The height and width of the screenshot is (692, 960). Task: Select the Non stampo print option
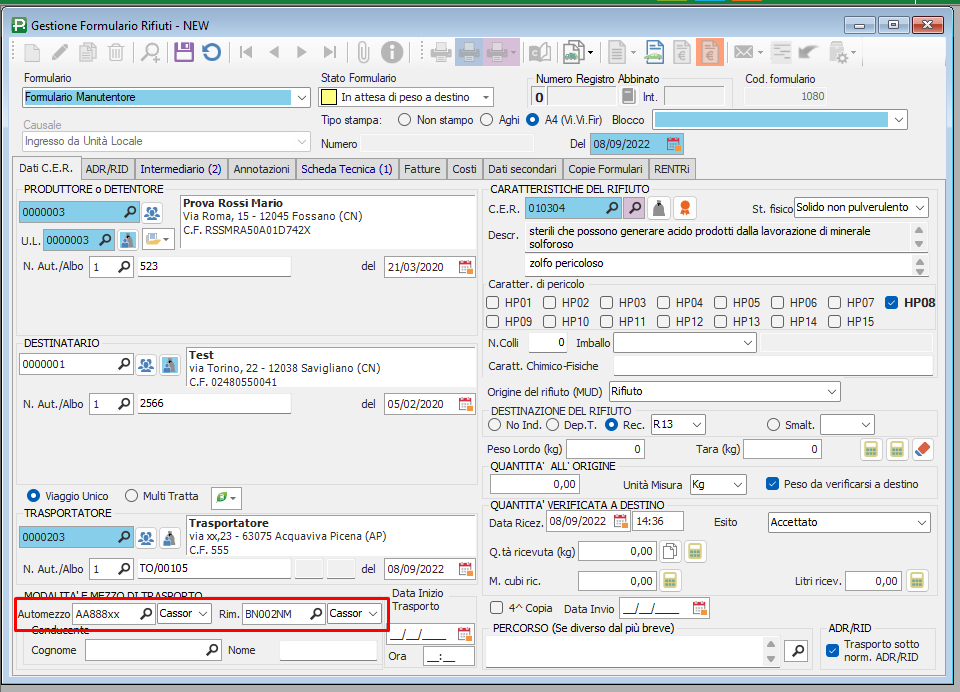tap(405, 120)
